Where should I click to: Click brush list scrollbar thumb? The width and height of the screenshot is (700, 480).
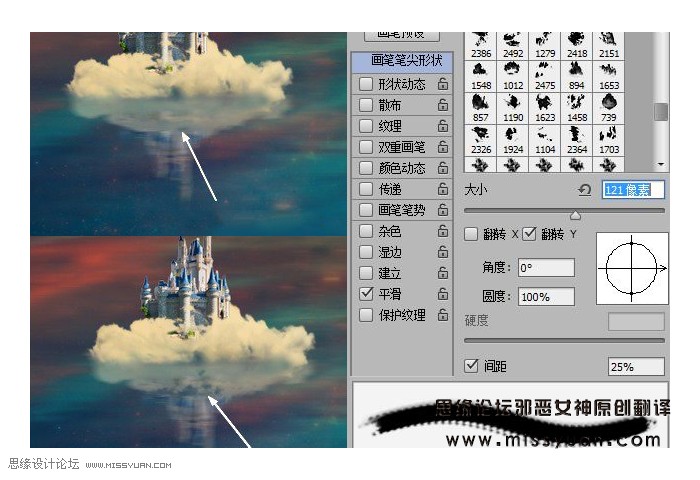click(x=660, y=112)
